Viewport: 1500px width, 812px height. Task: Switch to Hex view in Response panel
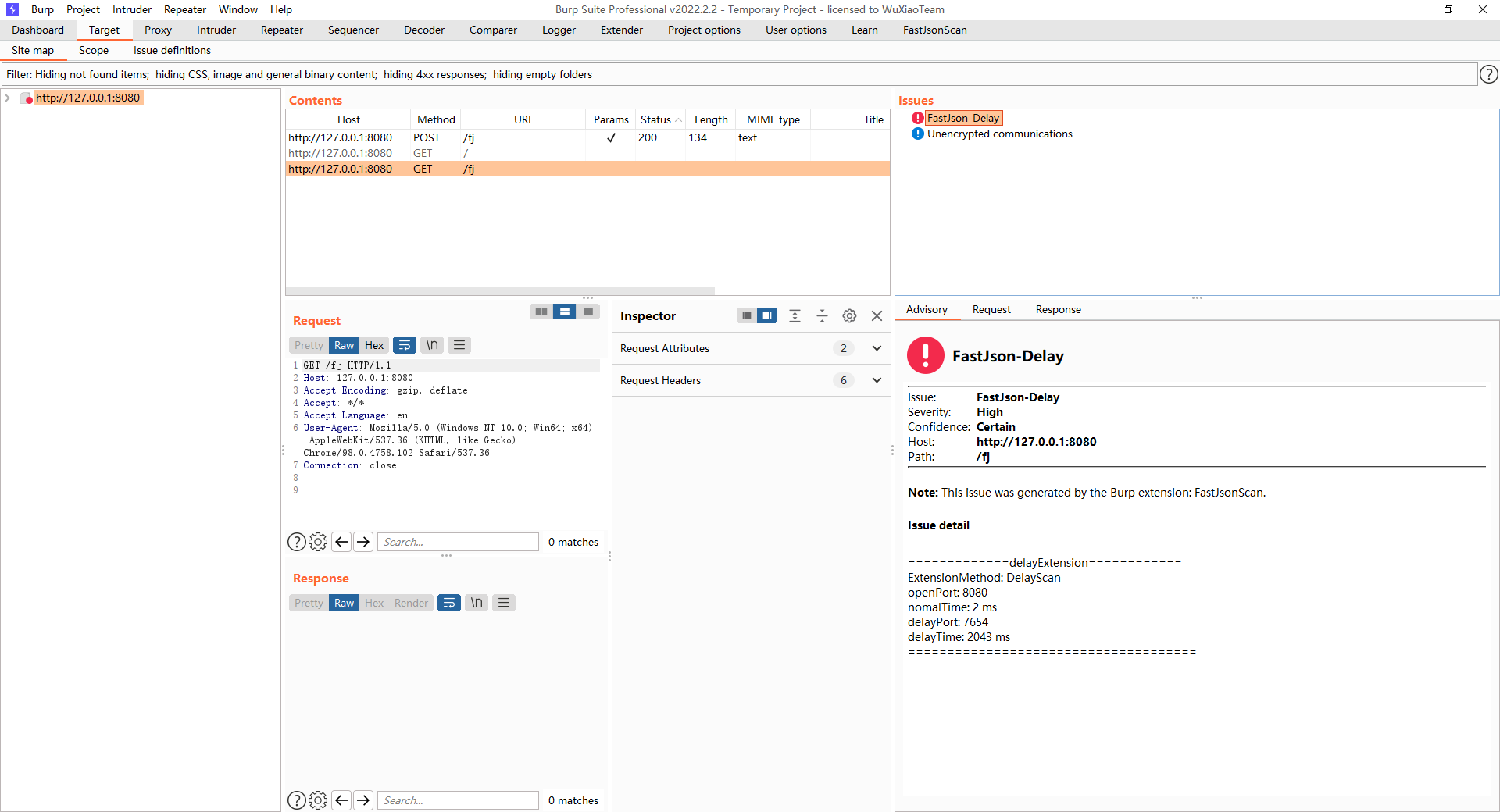tap(374, 603)
